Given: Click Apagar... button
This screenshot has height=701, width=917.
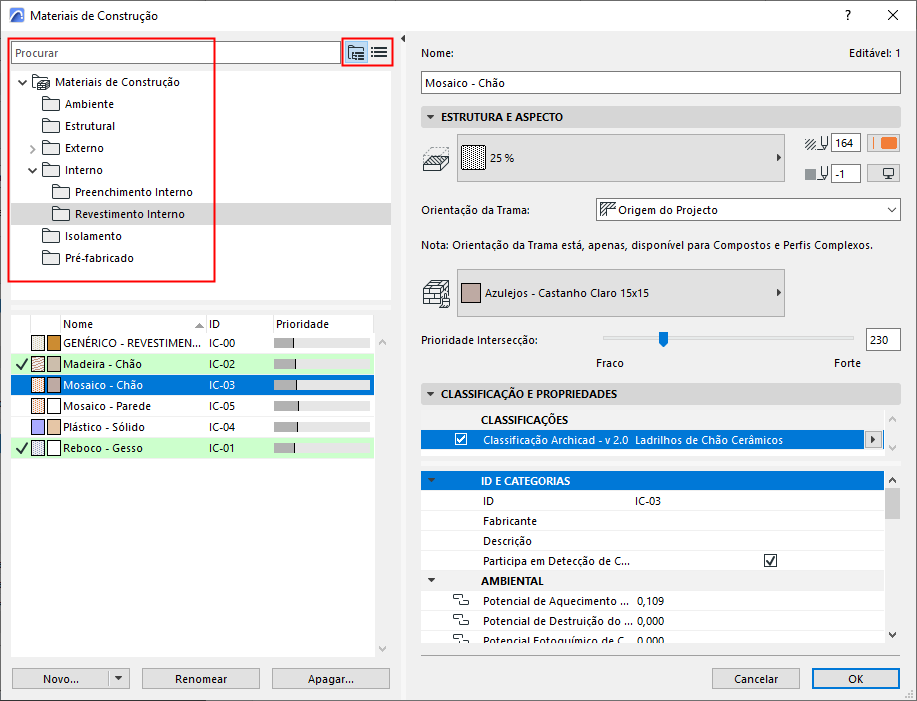Looking at the screenshot, I should pos(330,679).
